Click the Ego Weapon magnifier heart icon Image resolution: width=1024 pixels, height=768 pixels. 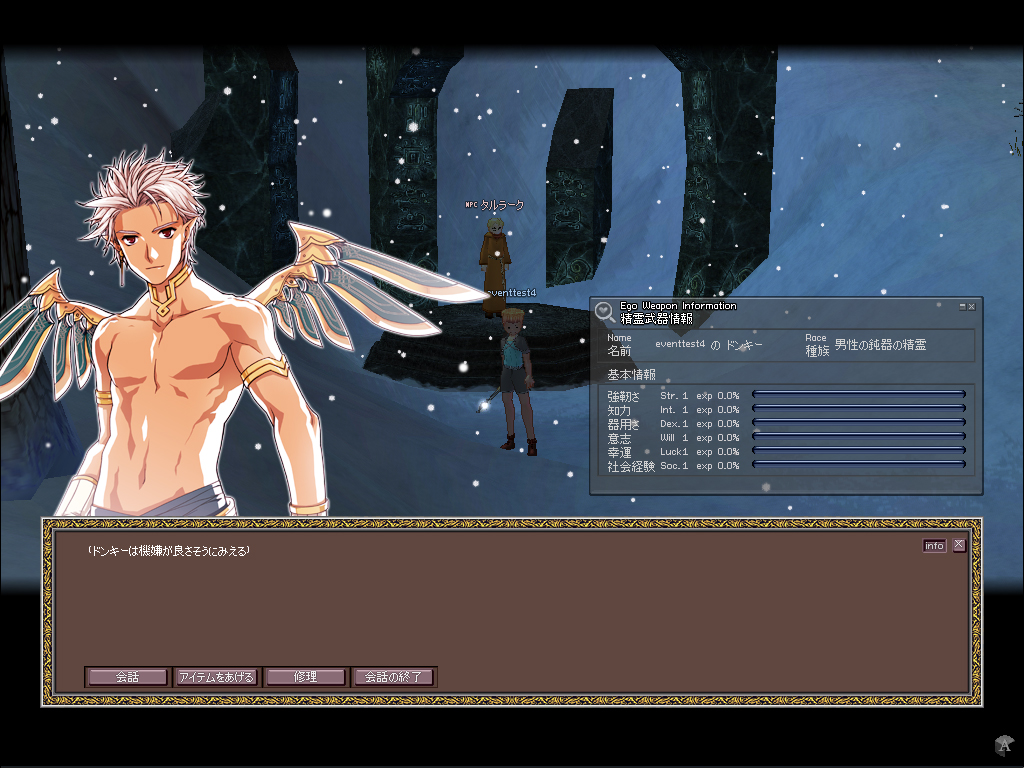[x=605, y=312]
